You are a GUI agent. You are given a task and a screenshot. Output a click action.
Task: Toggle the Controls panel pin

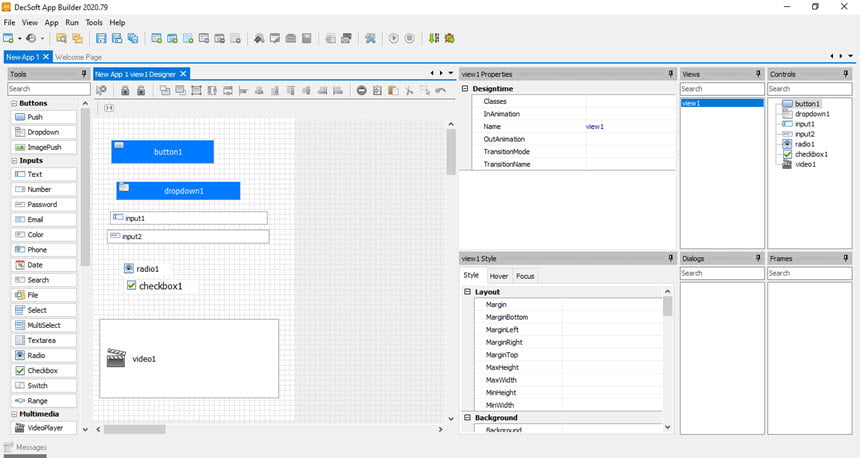pos(846,73)
